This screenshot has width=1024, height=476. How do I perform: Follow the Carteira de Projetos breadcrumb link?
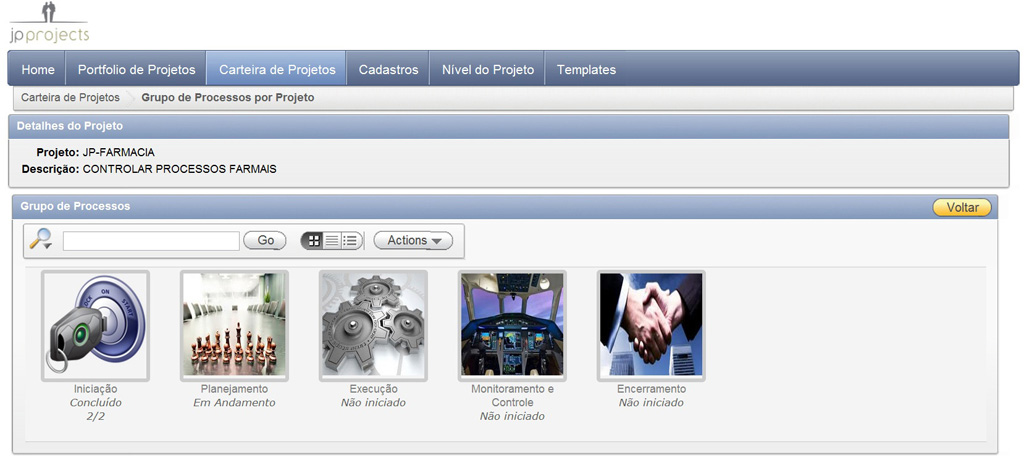point(71,97)
